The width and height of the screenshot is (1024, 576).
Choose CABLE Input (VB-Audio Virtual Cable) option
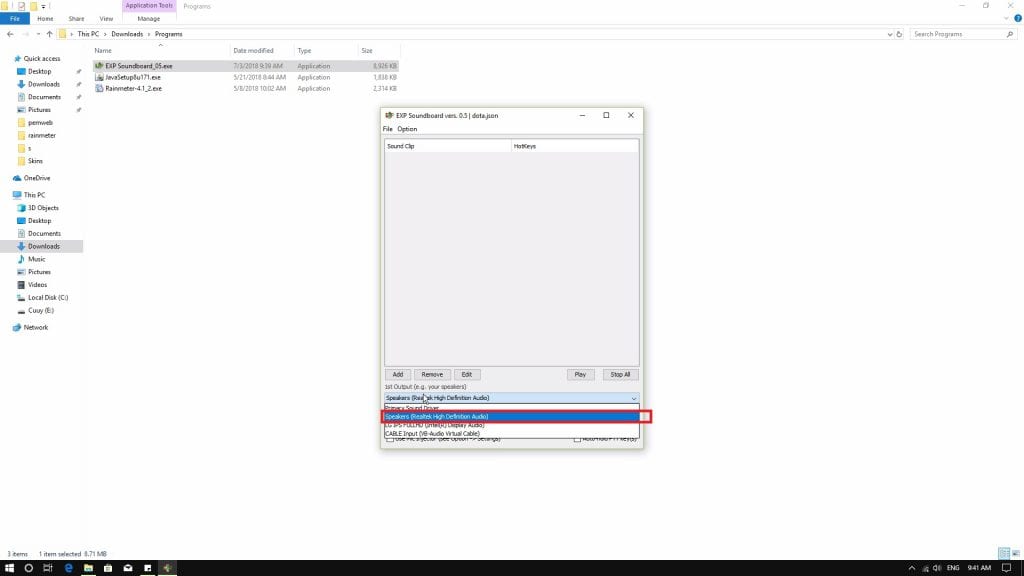point(511,434)
